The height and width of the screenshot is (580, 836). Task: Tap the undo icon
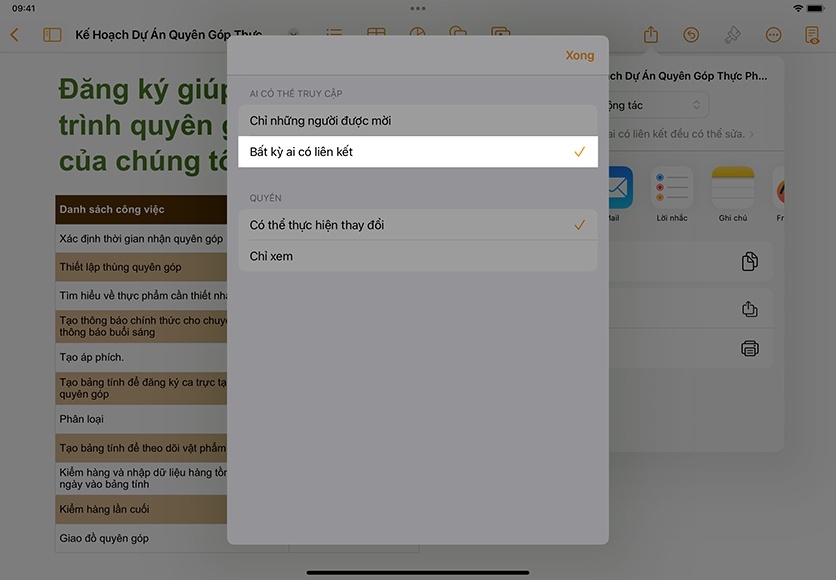click(x=691, y=35)
